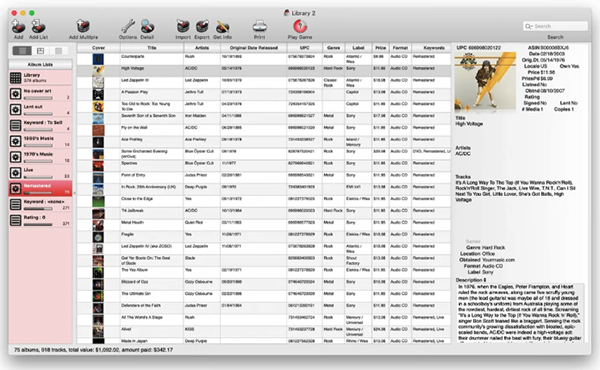Click the album totals status bar text
600x370 pixels.
pyautogui.click(x=93, y=350)
